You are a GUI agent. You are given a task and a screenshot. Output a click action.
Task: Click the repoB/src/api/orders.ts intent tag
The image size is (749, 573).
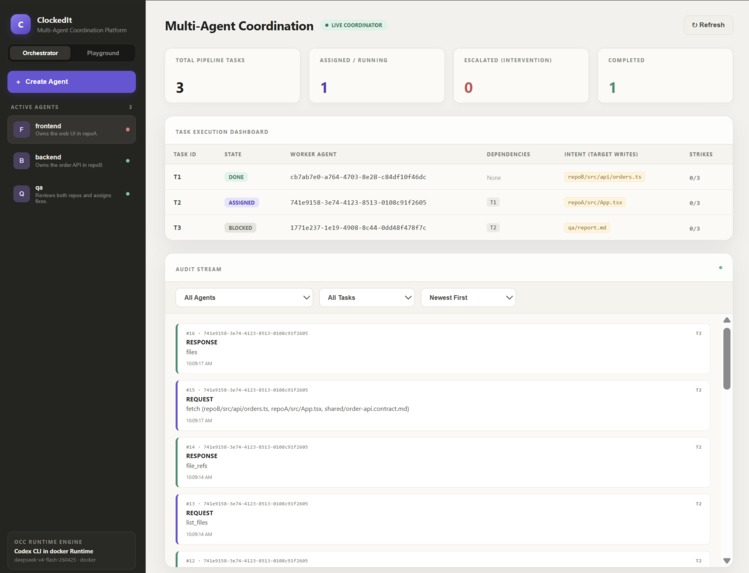coord(604,177)
